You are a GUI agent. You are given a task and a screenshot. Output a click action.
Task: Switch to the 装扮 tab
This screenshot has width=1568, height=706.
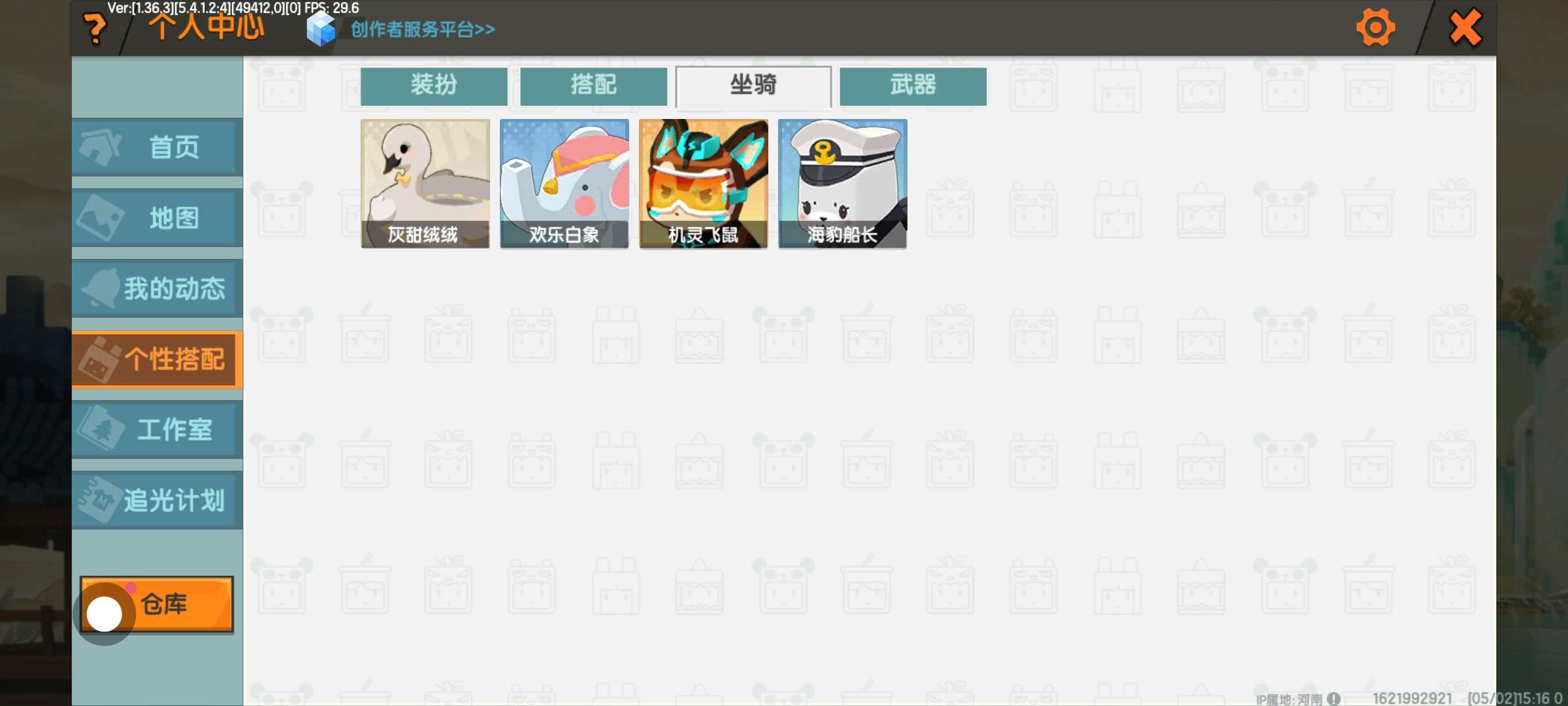pyautogui.click(x=434, y=86)
